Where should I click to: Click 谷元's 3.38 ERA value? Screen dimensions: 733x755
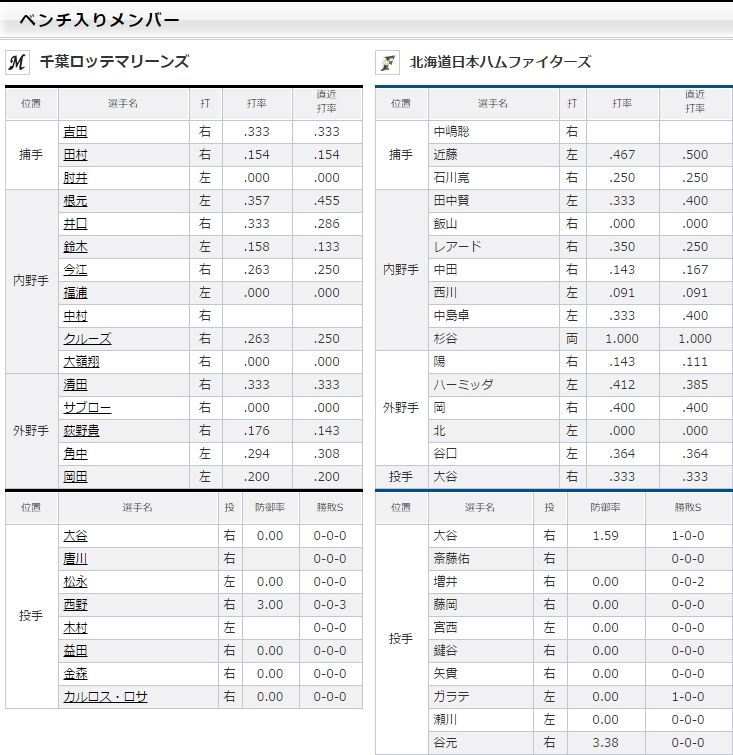coord(605,743)
